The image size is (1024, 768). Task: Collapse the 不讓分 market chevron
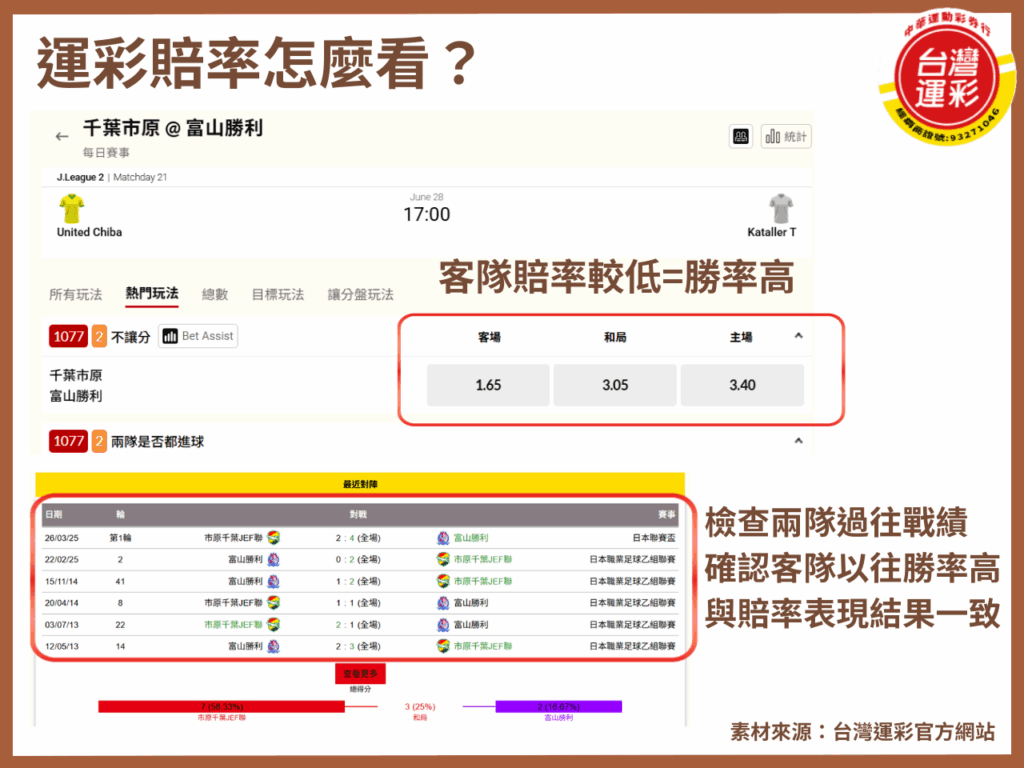[x=798, y=336]
